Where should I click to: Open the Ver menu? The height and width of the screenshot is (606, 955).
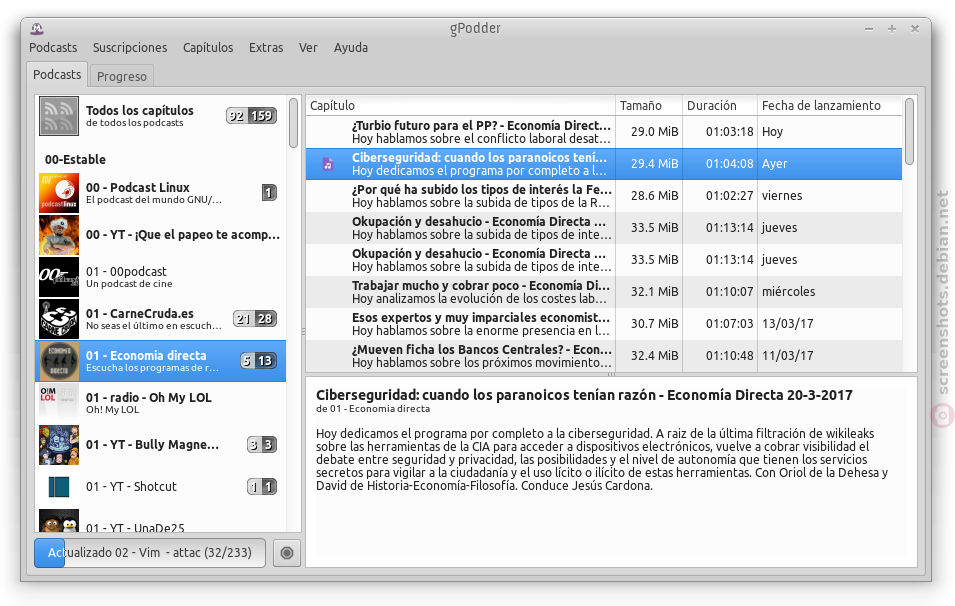click(308, 48)
